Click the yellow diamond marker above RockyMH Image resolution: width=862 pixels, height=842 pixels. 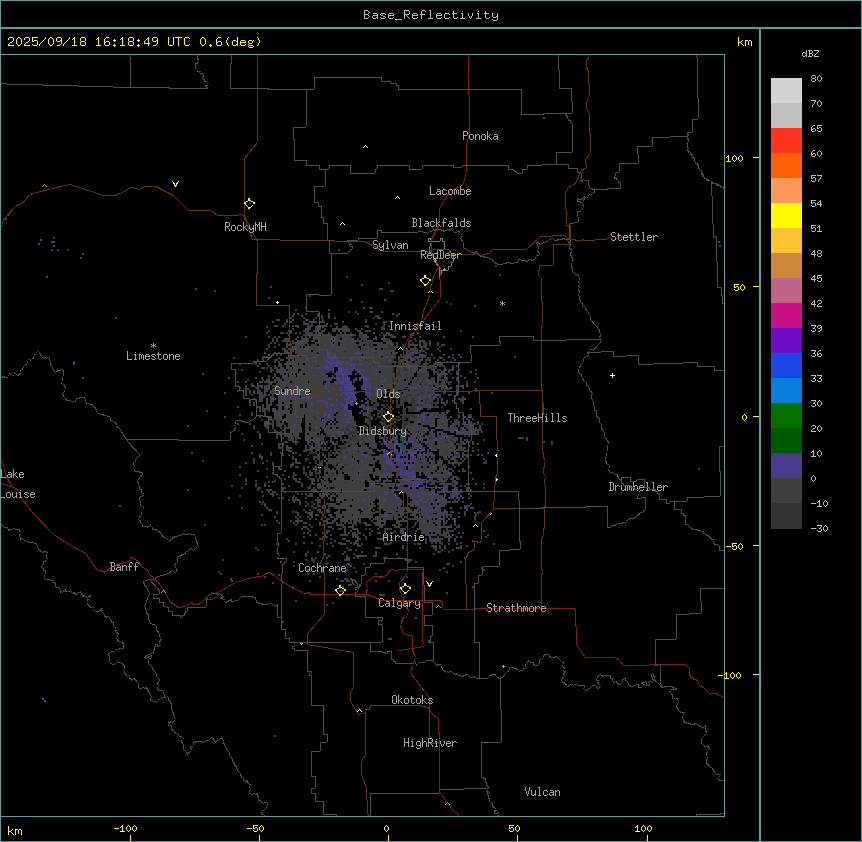coord(249,204)
